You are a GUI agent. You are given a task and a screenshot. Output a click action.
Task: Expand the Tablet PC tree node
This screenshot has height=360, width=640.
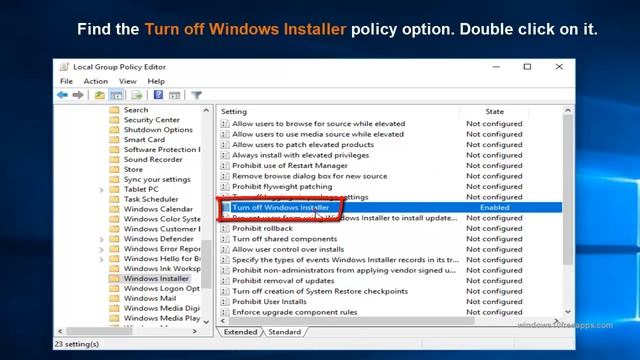[x=102, y=190]
